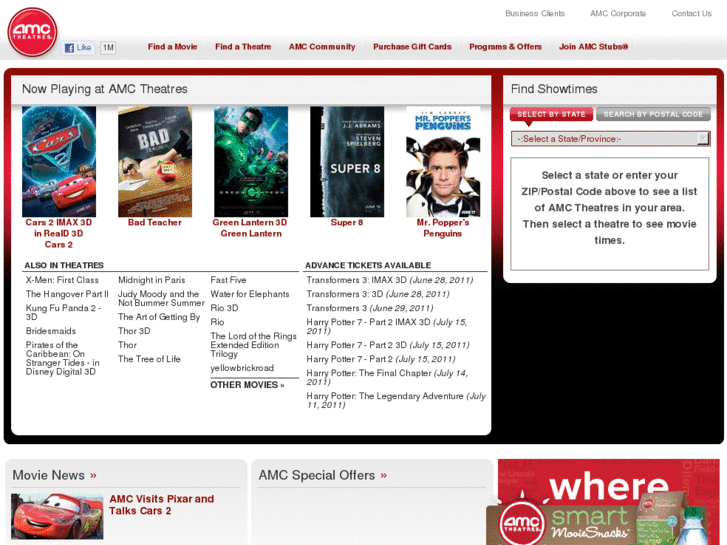
Task: Open Harry Potter: The Legendary Adventure
Action: pyautogui.click(x=396, y=400)
